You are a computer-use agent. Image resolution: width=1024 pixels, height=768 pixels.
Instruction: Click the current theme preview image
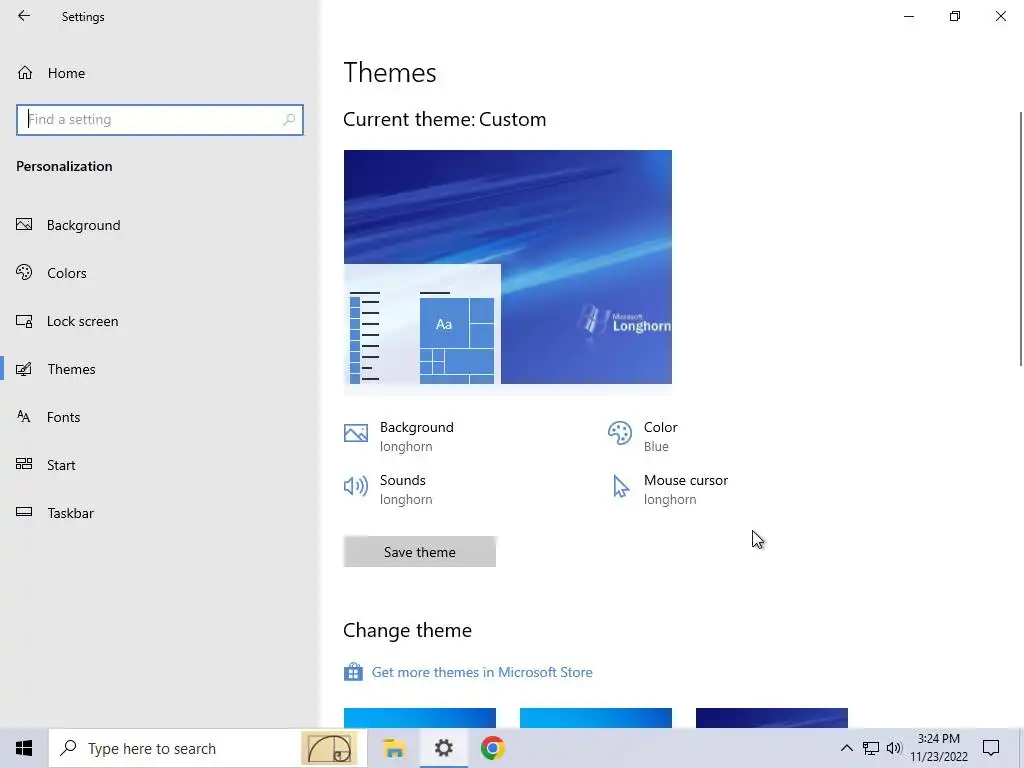[507, 267]
